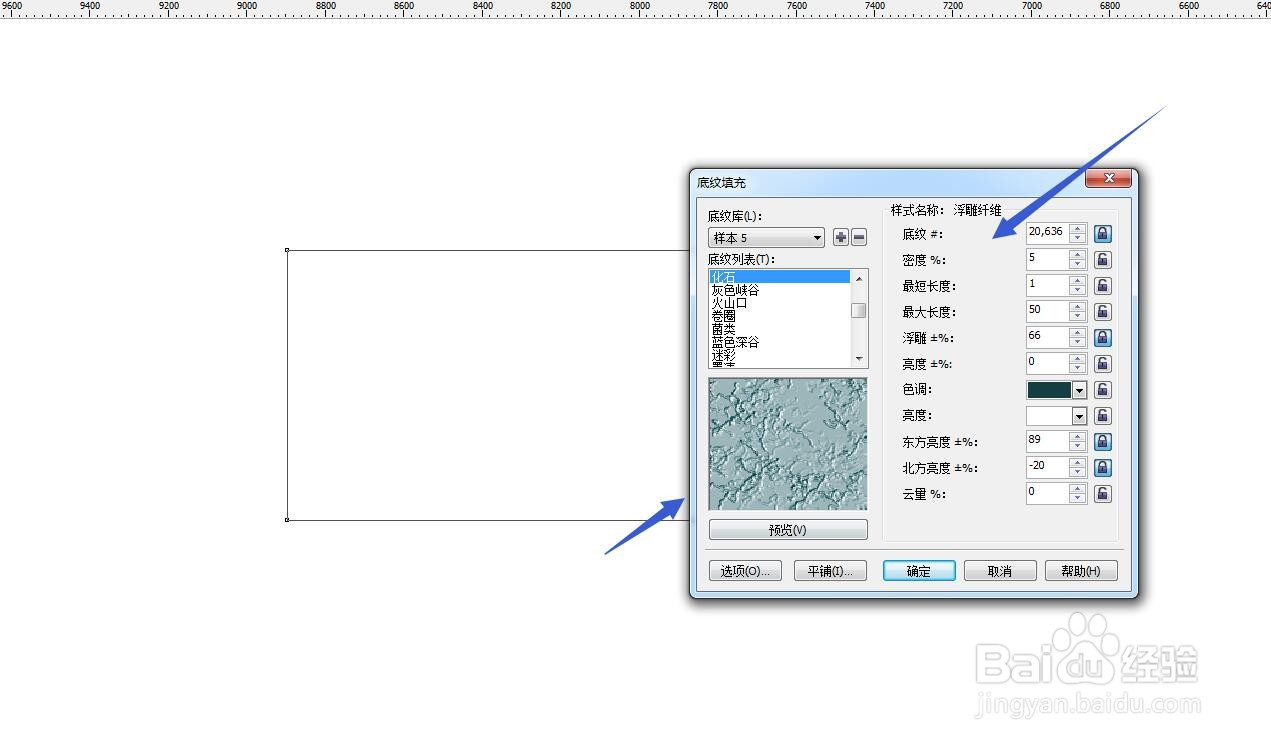Viewport: 1271px width, 748px height.
Task: Decrease 最大长度 with spinner down arrow
Action: [1077, 316]
